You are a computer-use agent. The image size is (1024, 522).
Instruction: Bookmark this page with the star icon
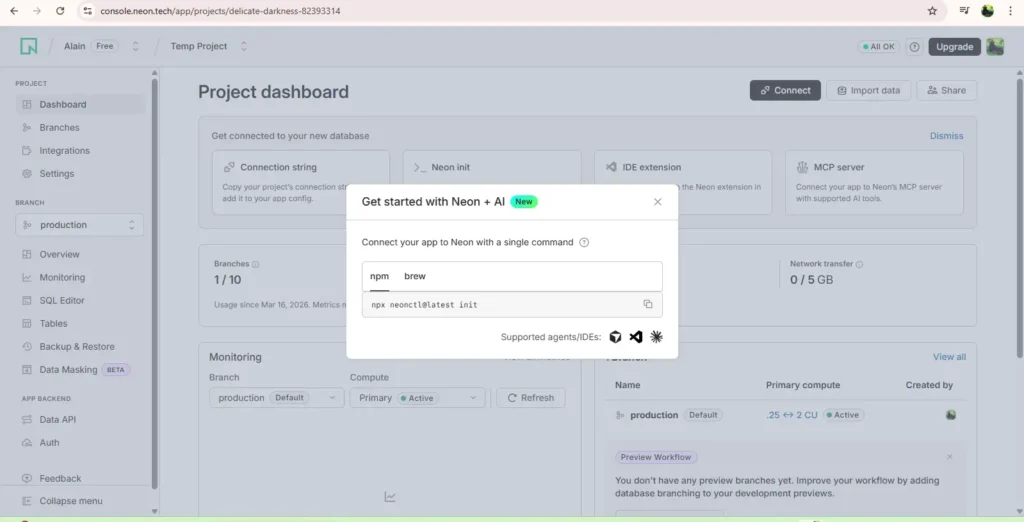[x=932, y=11]
